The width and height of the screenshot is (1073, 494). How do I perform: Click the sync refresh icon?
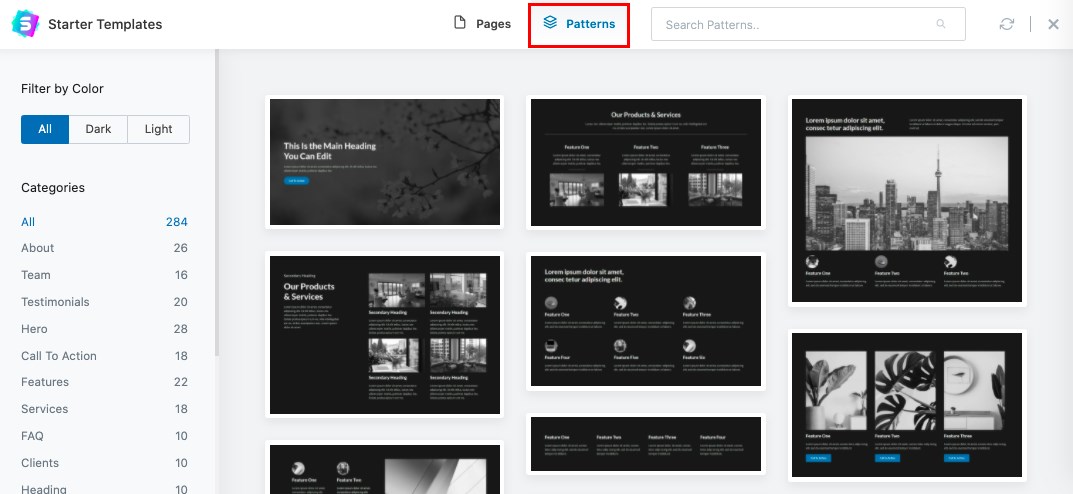[1007, 24]
